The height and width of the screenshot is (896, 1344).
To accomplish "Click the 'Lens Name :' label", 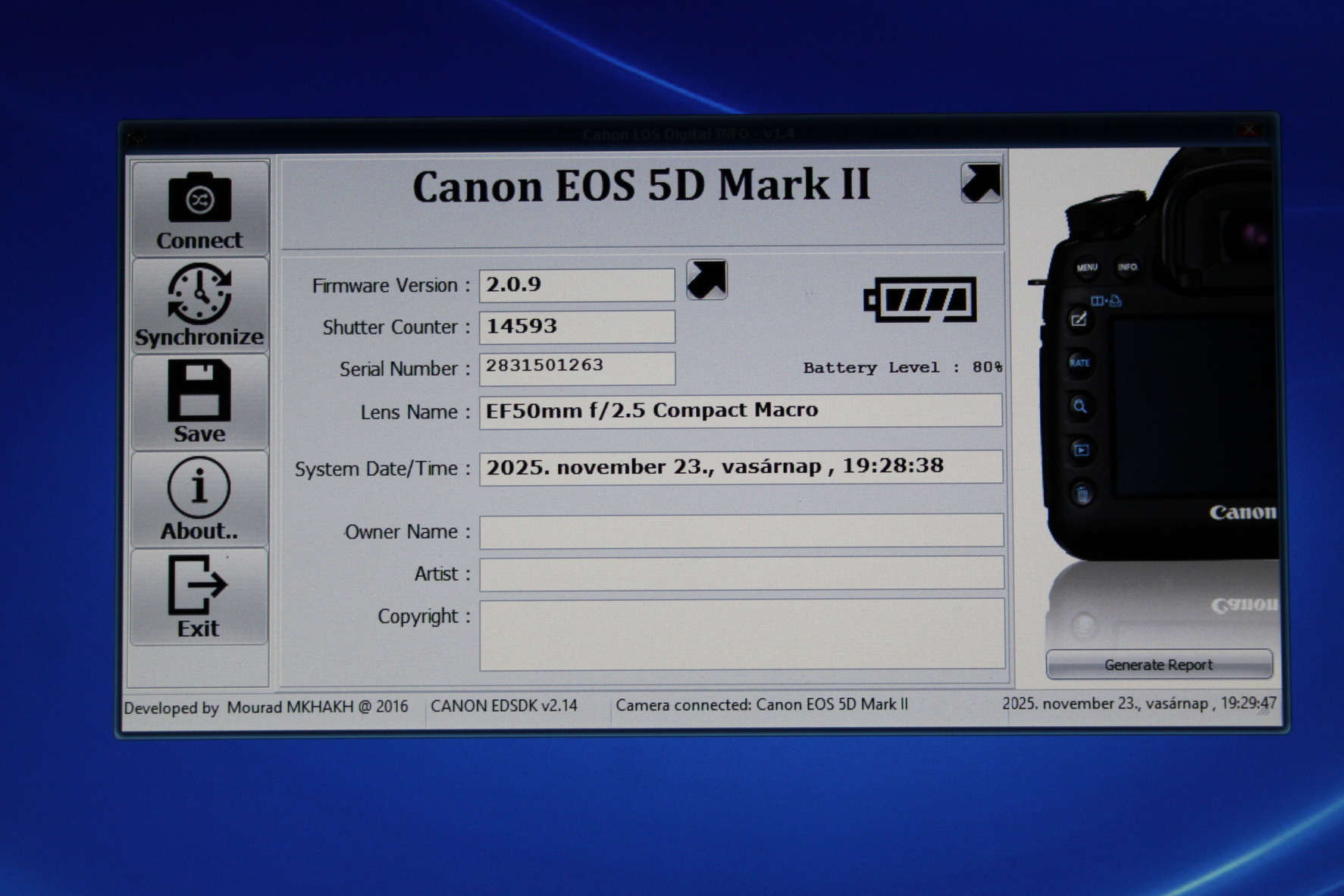I will 415,412.
